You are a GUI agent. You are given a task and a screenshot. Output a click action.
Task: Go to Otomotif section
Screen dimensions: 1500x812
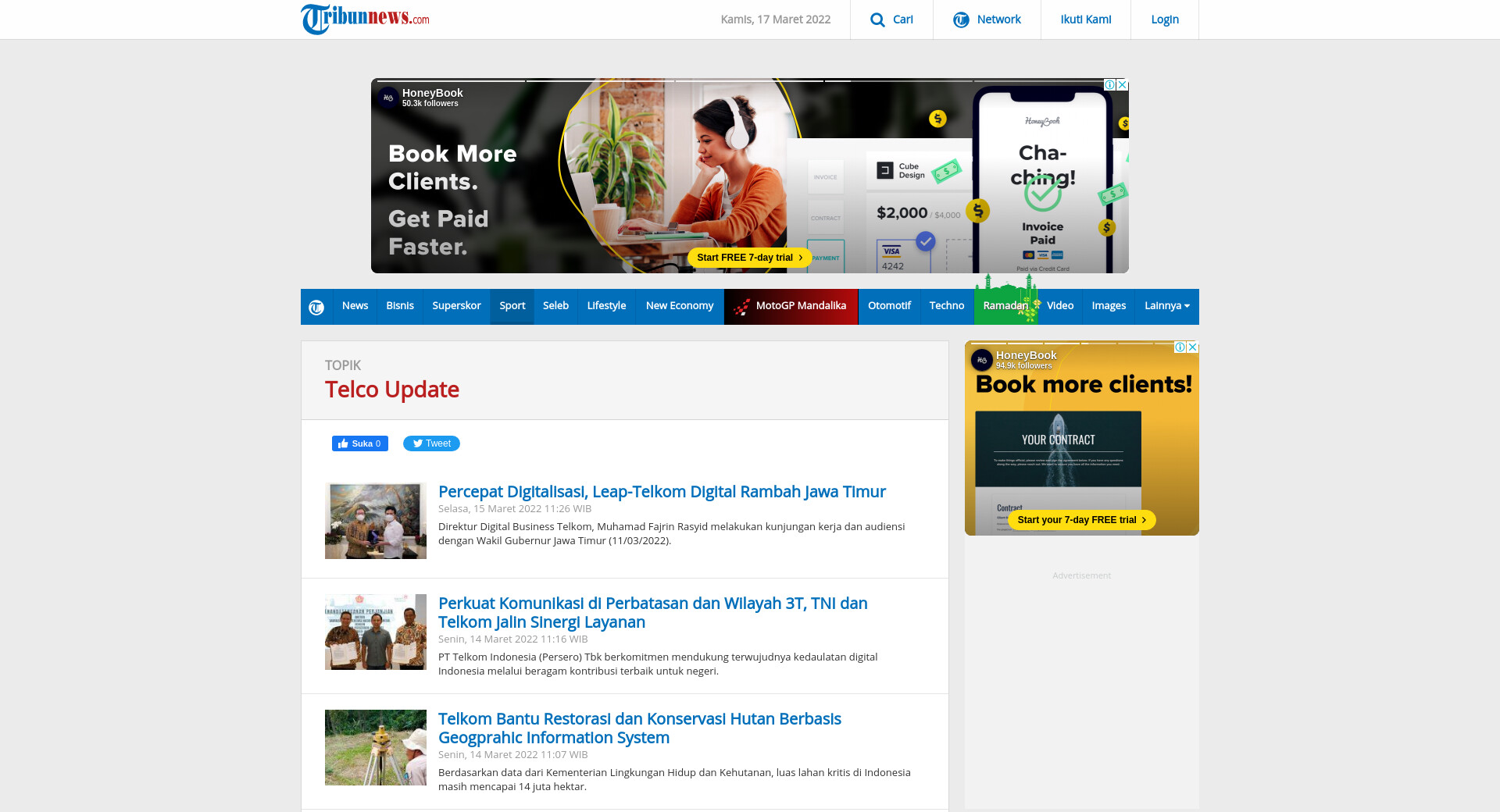tap(889, 306)
